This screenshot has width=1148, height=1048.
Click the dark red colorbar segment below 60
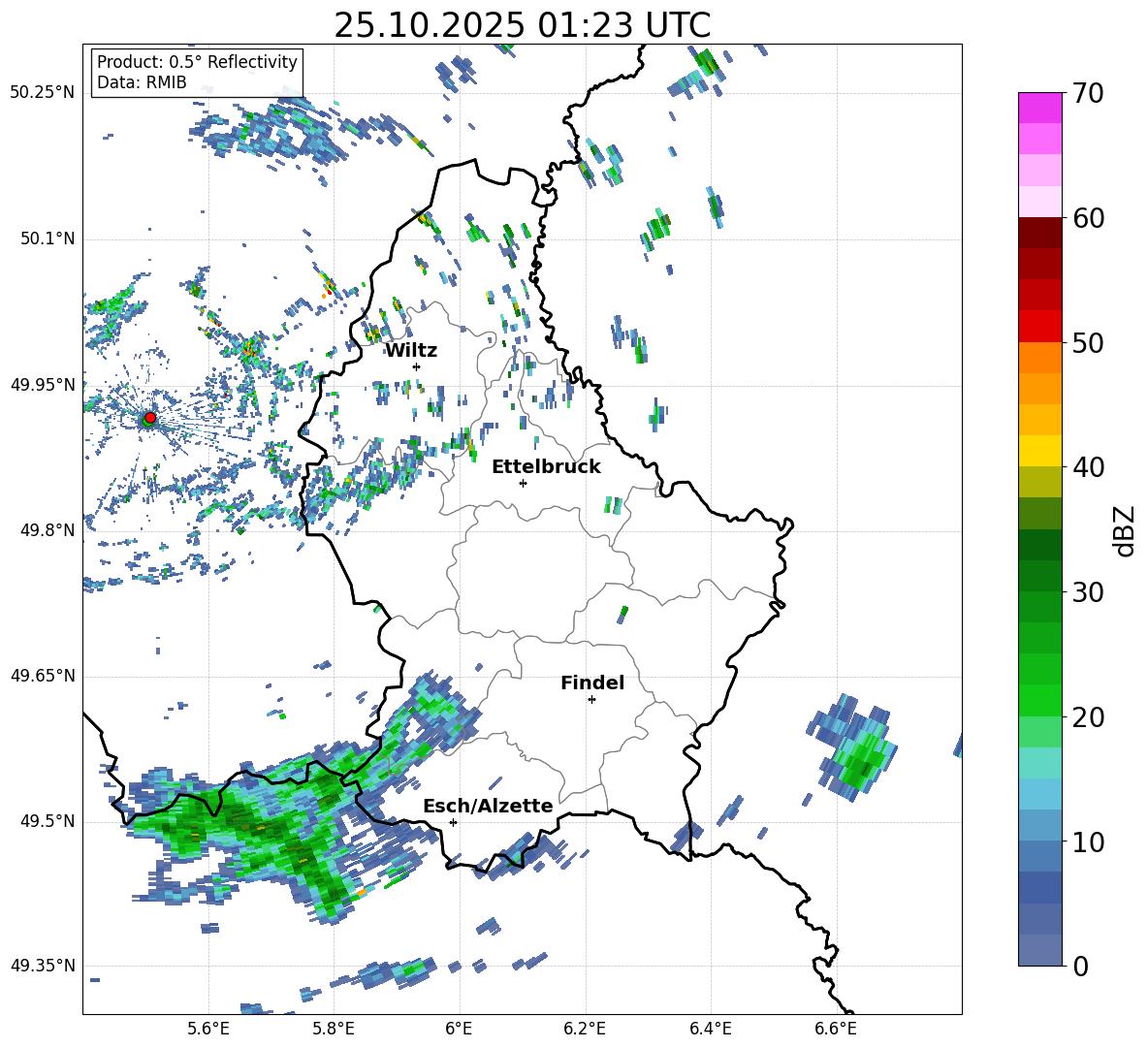click(1040, 233)
